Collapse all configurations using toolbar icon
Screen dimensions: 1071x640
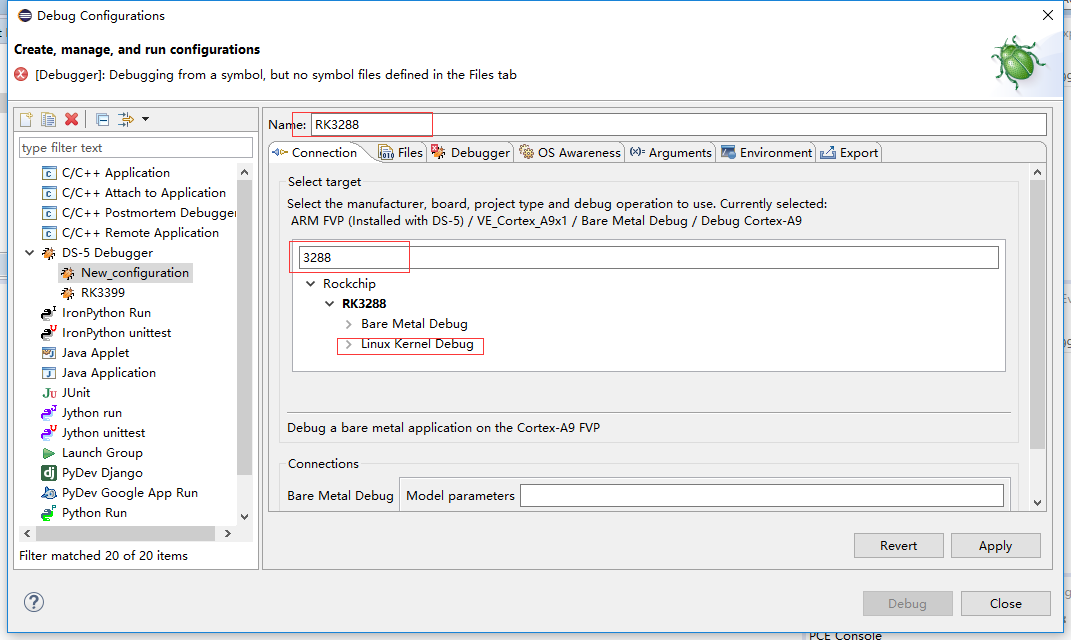tap(102, 120)
